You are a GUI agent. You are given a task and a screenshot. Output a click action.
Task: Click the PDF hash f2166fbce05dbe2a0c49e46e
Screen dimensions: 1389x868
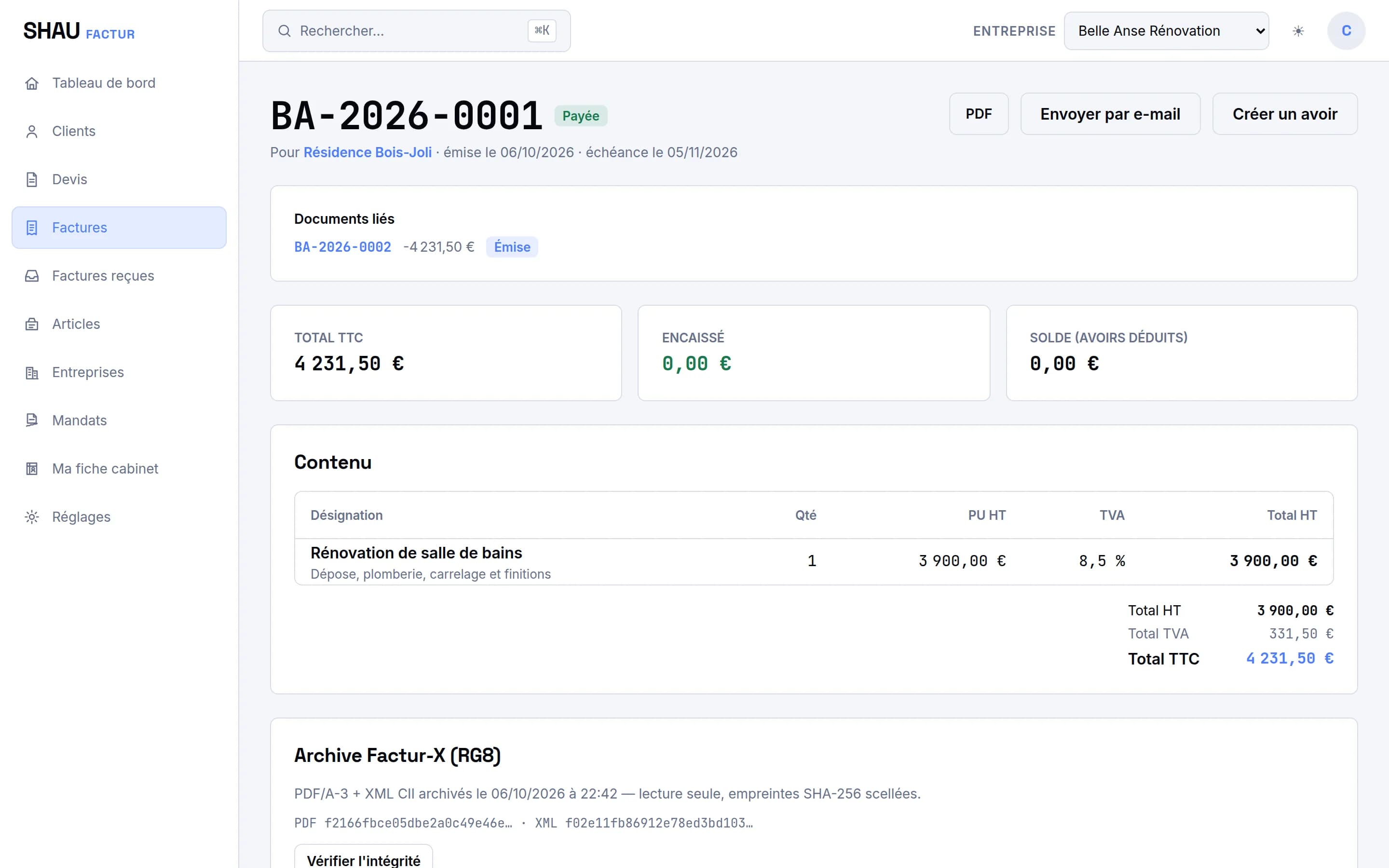(x=418, y=823)
